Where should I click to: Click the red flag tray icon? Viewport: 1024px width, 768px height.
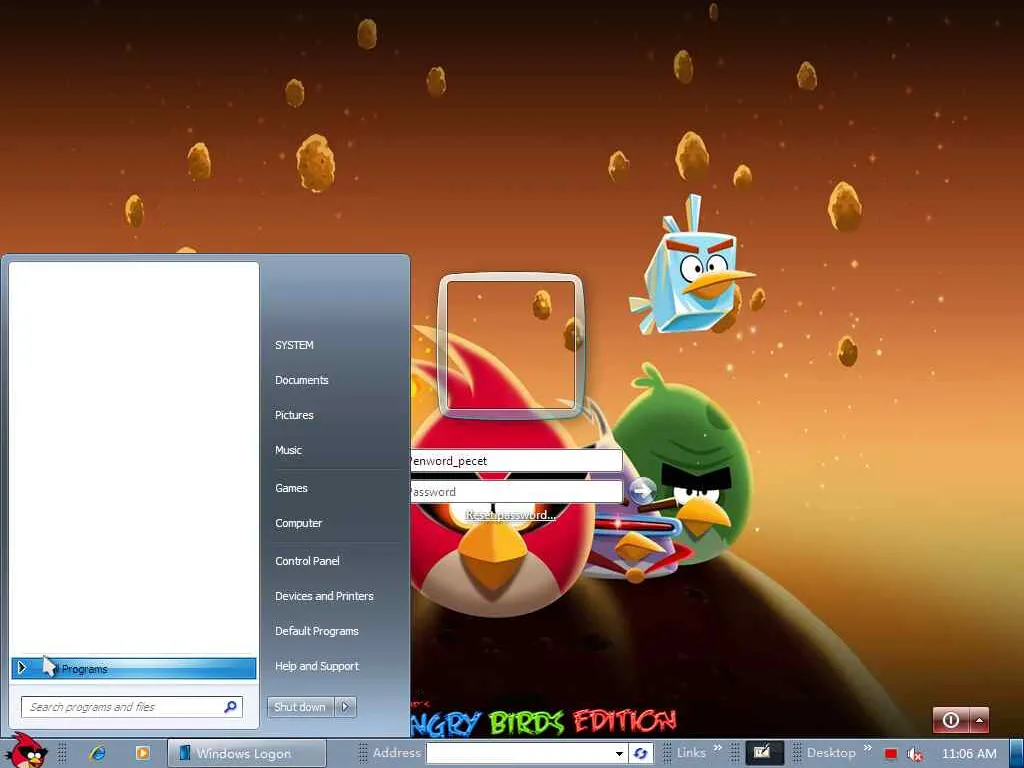[891, 754]
